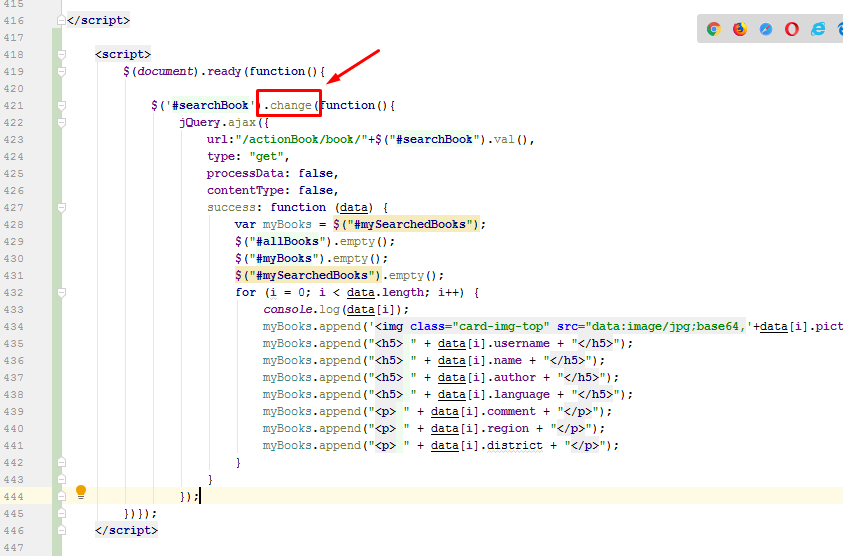Collapse document.ready fold at line 419
Screen dimensions: 843x556
pyautogui.click(x=62, y=72)
